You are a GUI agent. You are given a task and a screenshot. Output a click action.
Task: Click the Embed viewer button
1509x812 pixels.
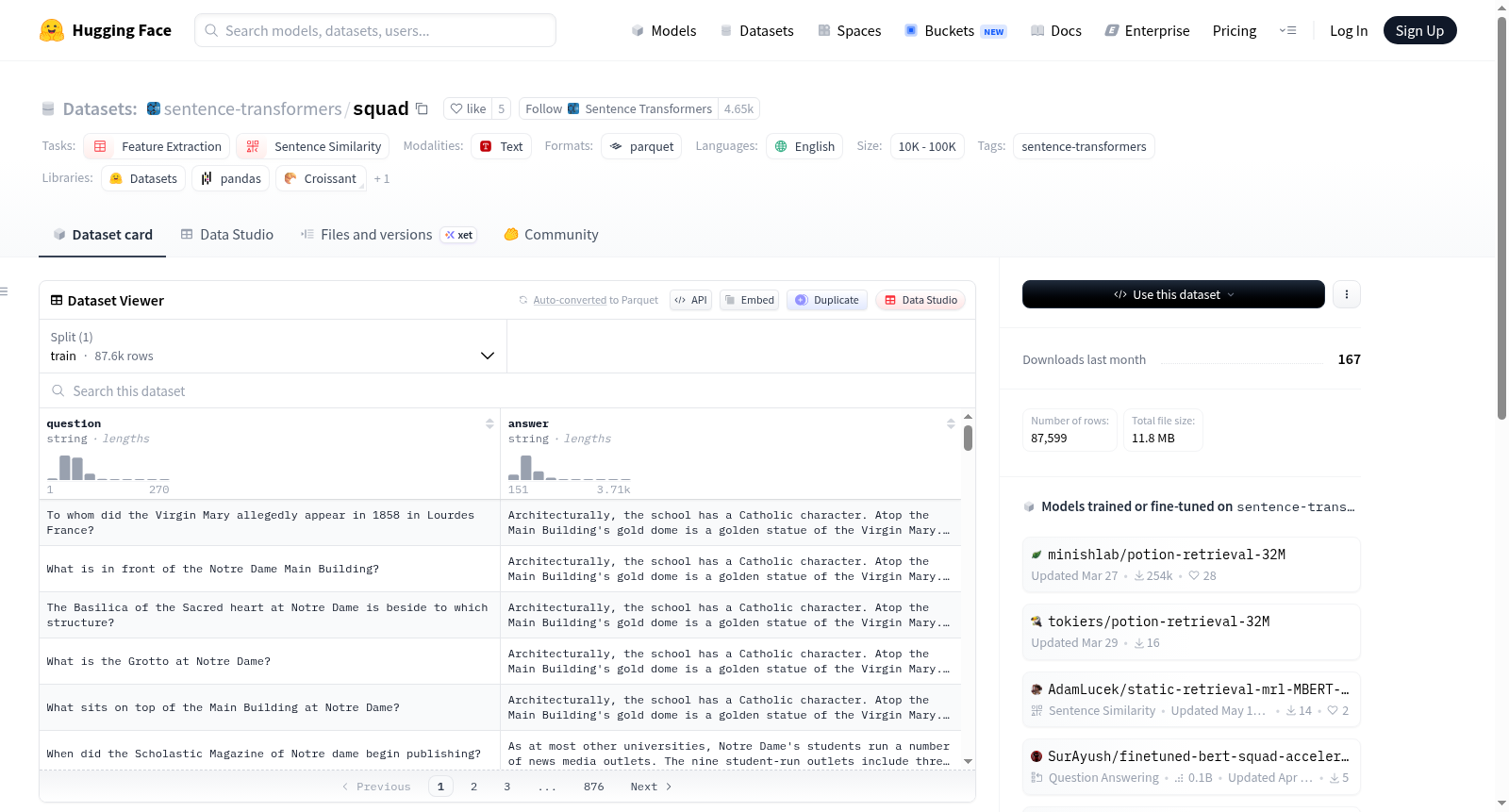click(x=750, y=300)
